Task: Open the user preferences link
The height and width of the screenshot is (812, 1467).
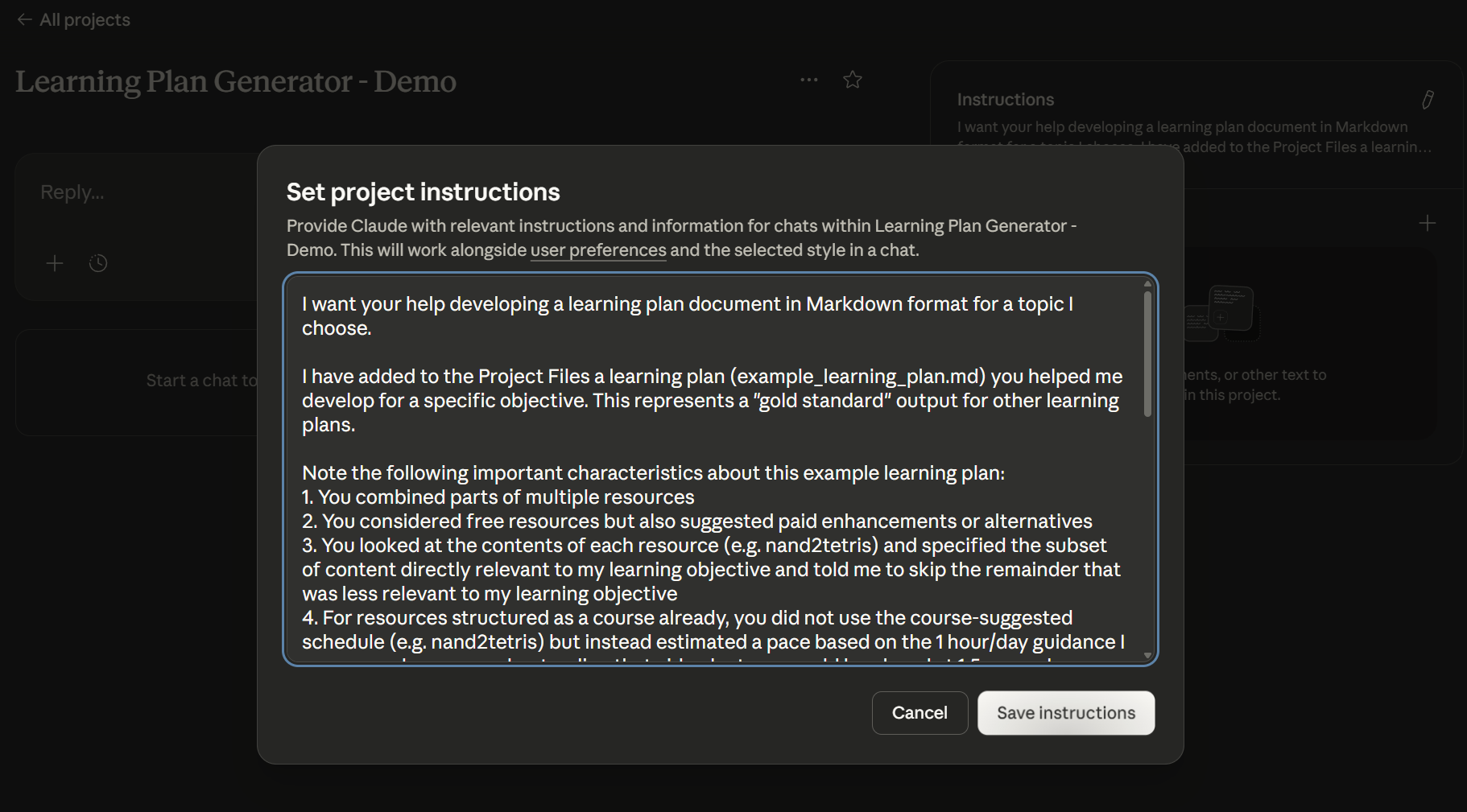Action: coord(597,250)
